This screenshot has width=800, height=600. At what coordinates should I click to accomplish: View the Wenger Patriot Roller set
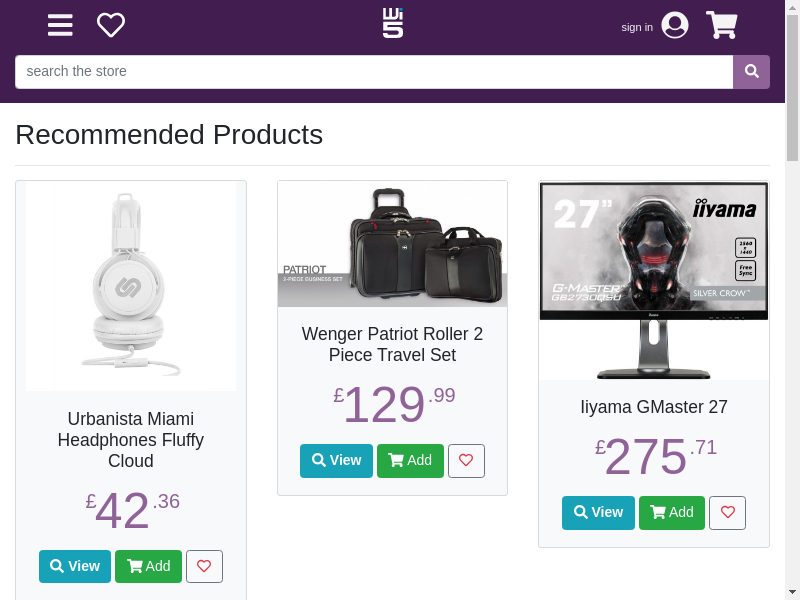pos(336,461)
